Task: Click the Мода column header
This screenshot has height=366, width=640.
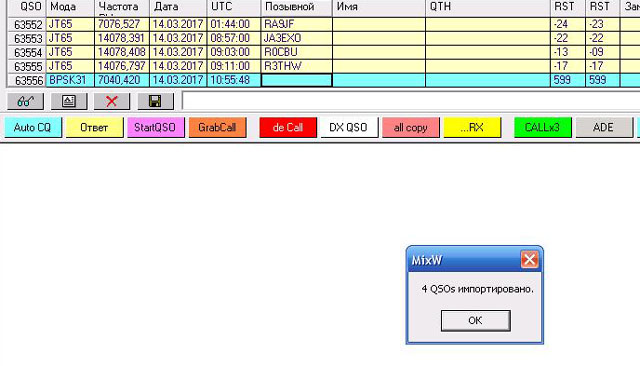Action: tap(70, 7)
